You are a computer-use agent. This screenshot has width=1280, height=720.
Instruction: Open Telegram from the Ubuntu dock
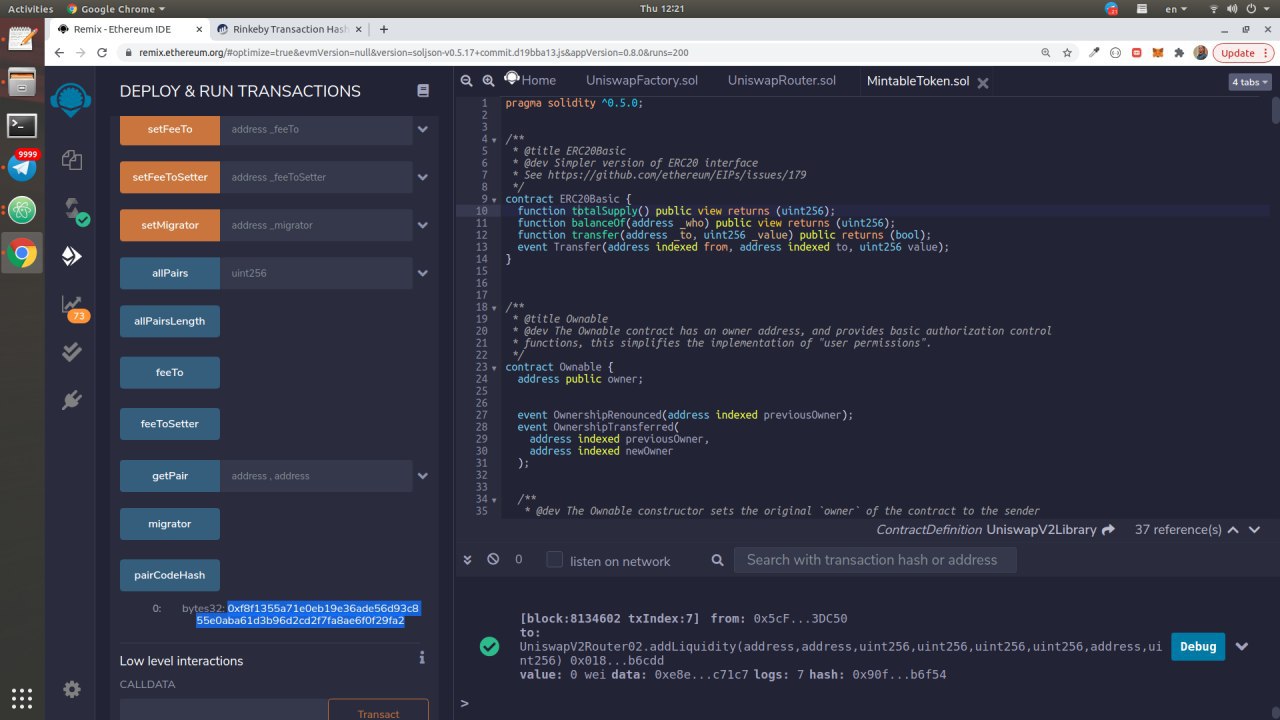click(22, 167)
